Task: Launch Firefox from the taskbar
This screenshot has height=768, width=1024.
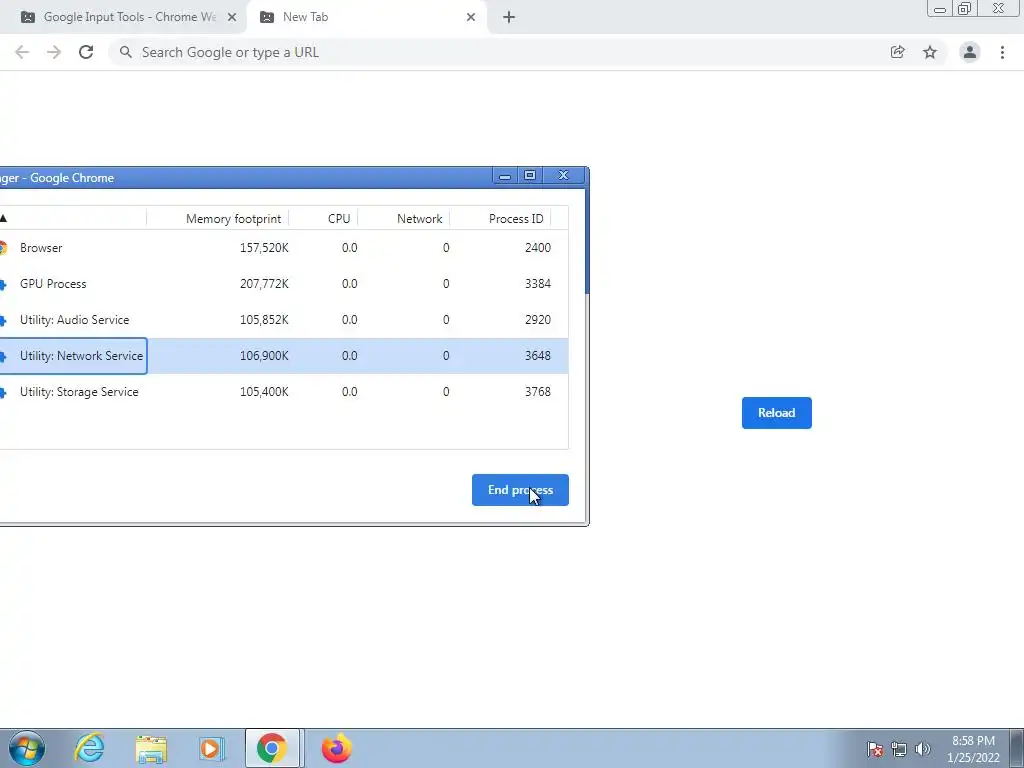Action: (336, 748)
